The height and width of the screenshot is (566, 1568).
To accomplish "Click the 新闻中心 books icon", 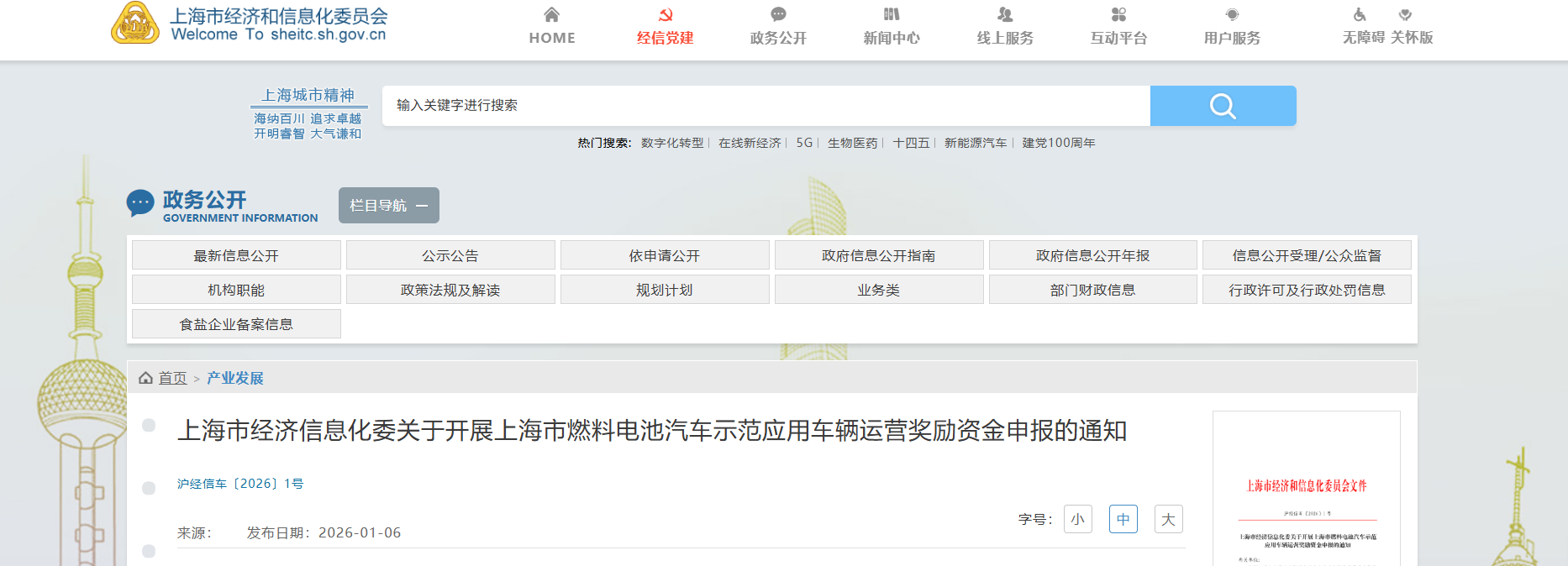I will tap(892, 14).
